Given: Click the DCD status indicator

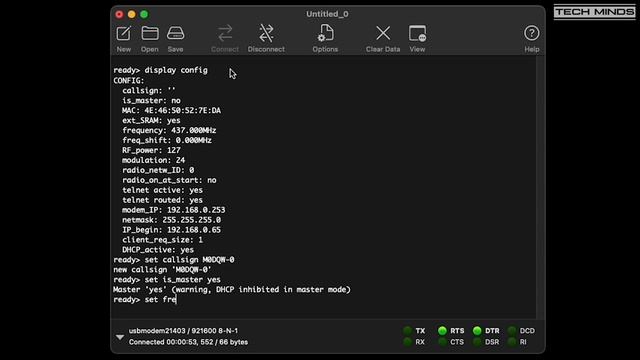Looking at the screenshot, I should click(x=512, y=331).
